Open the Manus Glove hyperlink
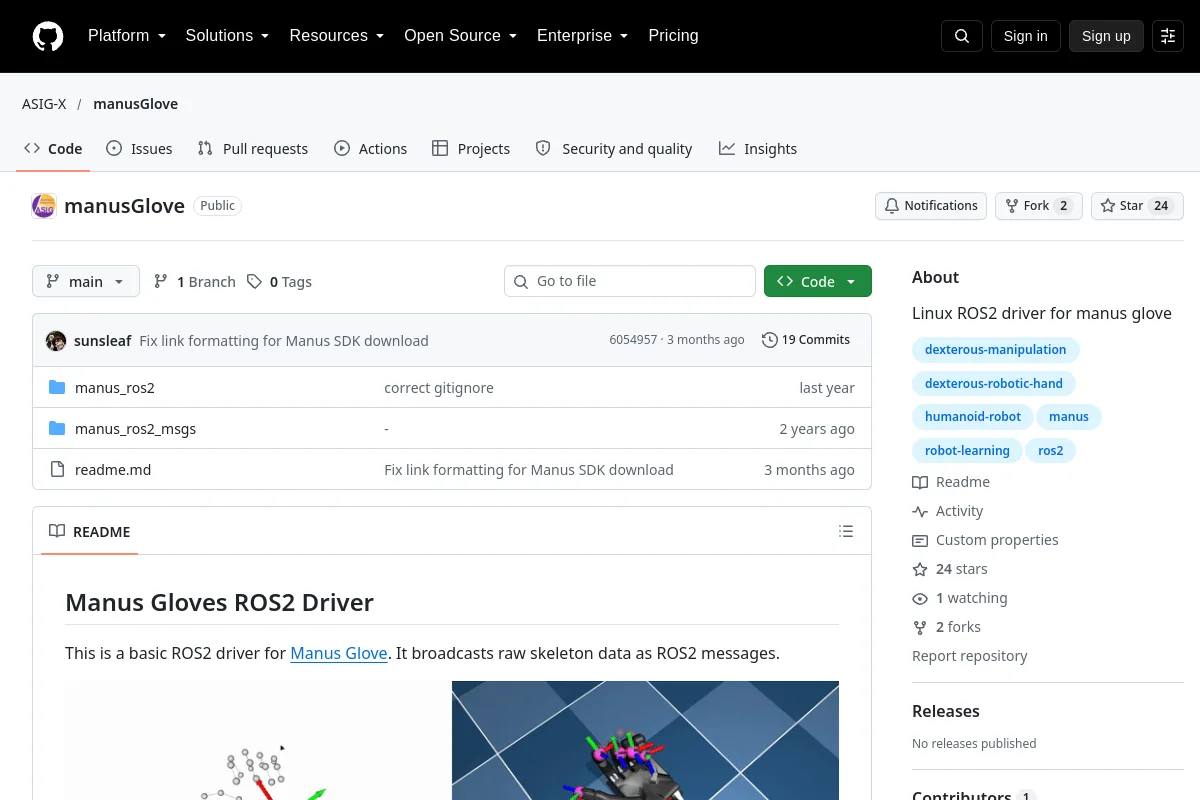The width and height of the screenshot is (1200, 800). (x=339, y=653)
